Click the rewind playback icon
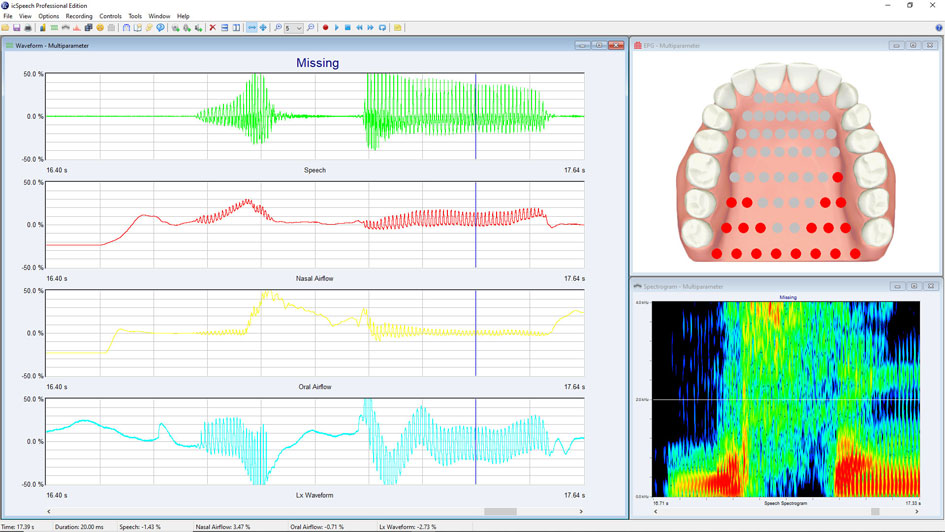Screen dimensions: 945x532 coord(359,28)
